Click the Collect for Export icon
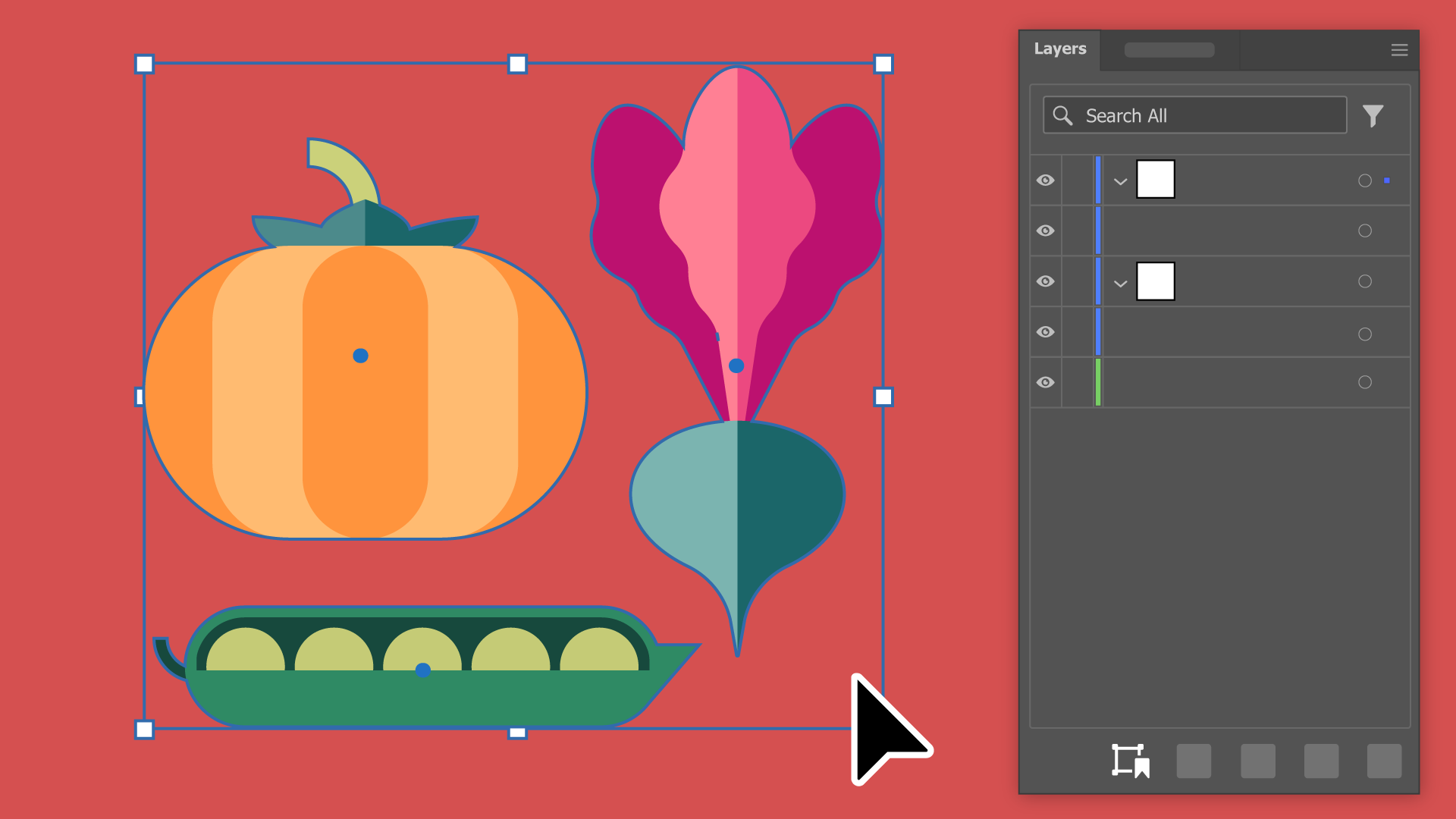This screenshot has height=819, width=1456. (1130, 761)
